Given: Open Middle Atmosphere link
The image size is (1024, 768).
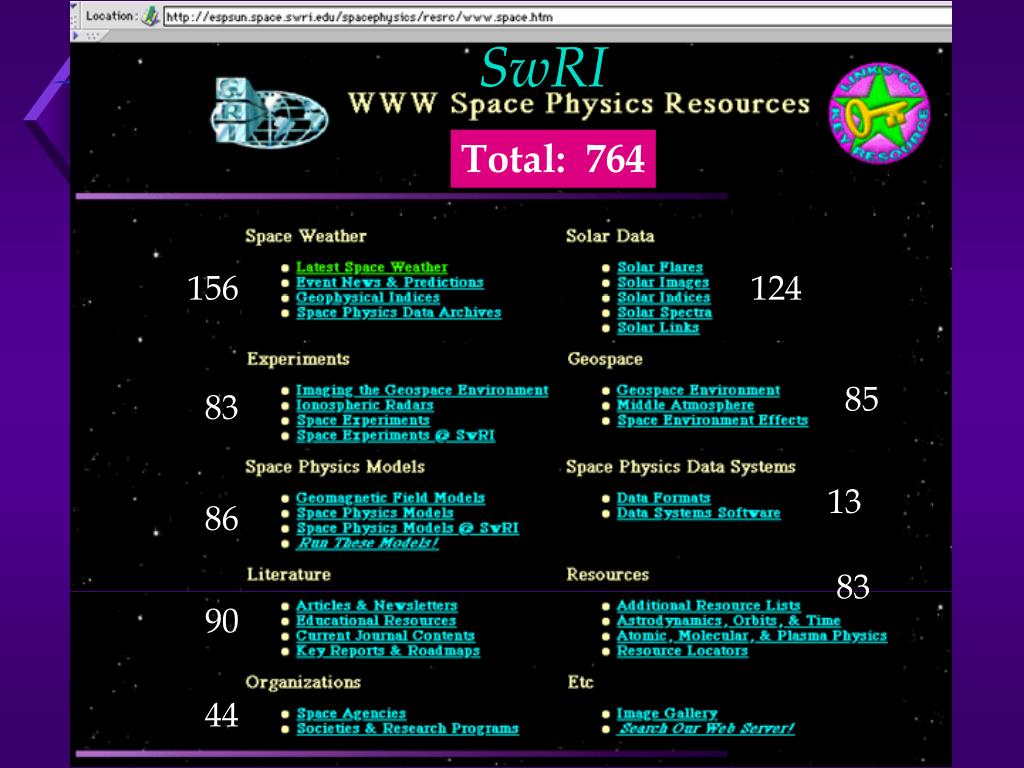Looking at the screenshot, I should (685, 405).
